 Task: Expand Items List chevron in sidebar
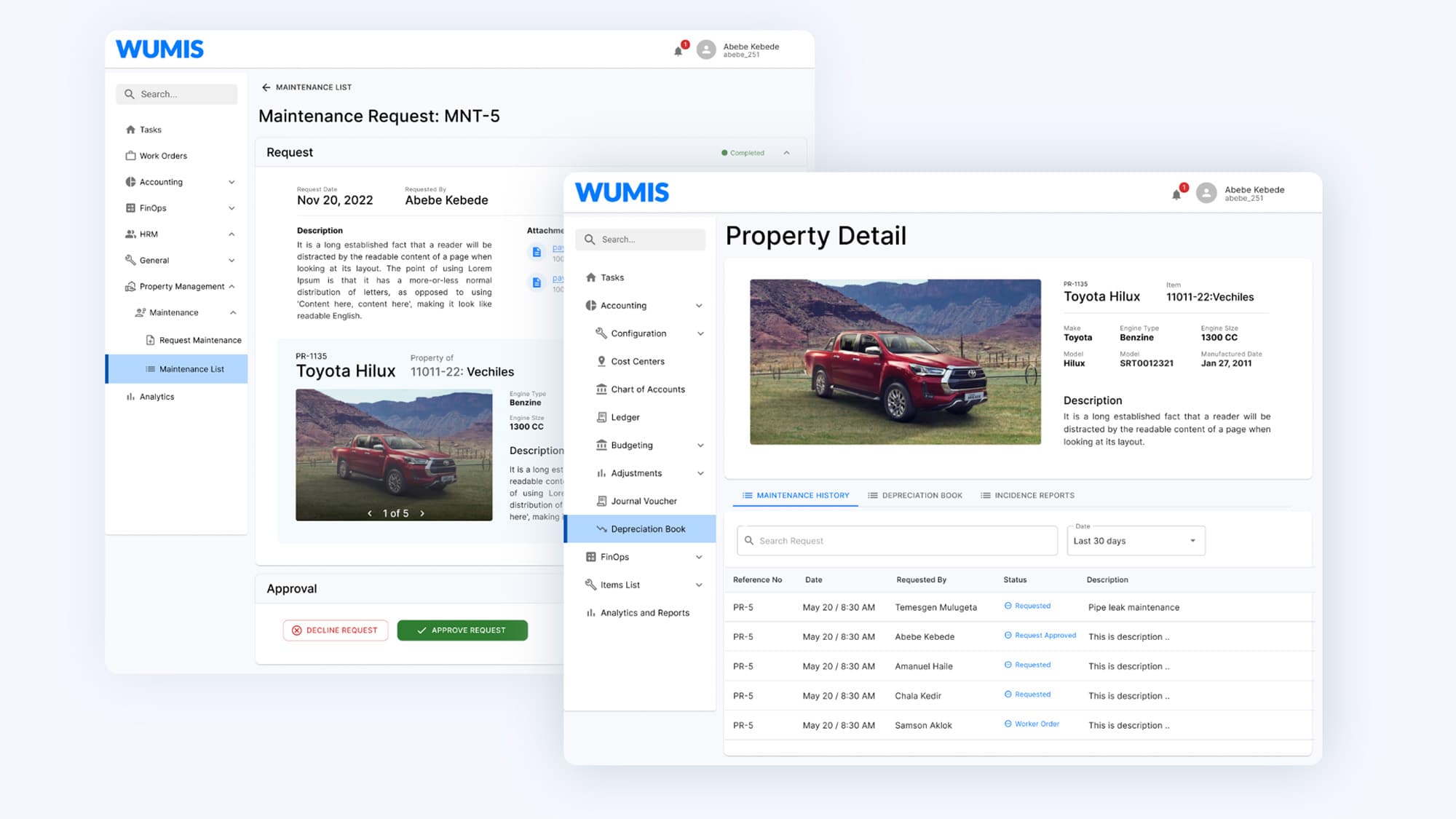699,585
